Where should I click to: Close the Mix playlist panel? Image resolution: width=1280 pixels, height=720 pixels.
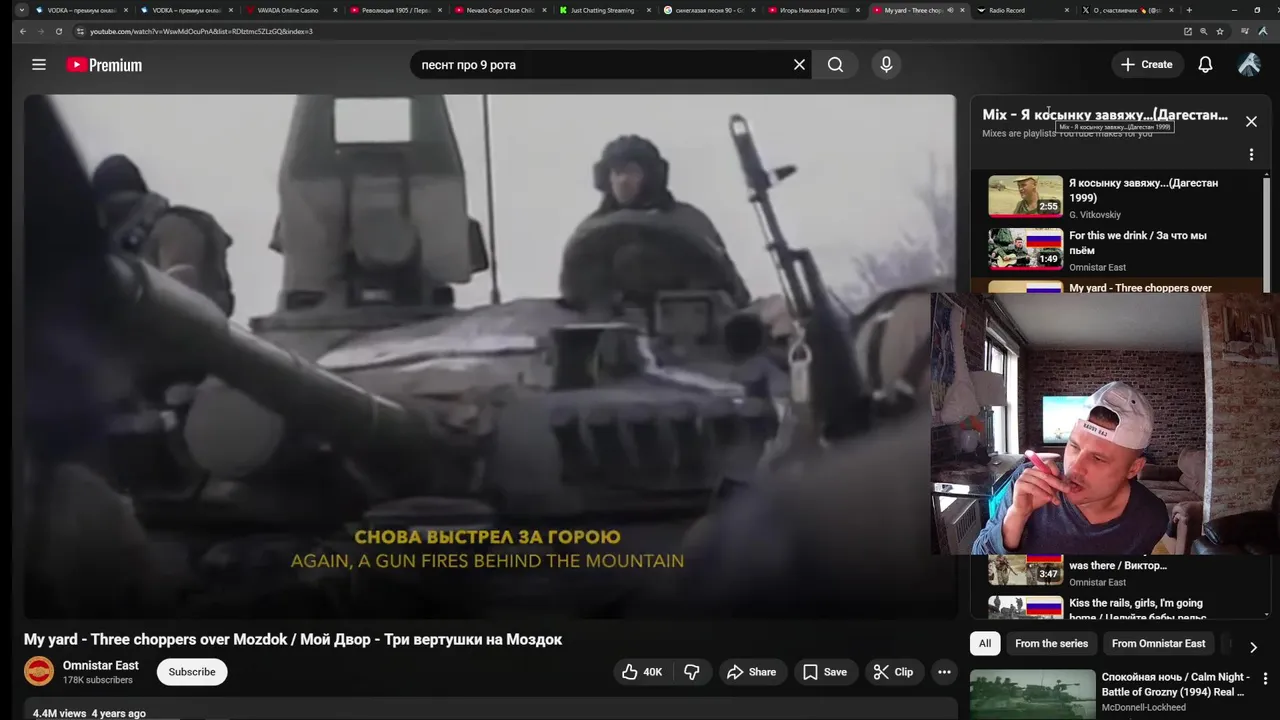1251,121
